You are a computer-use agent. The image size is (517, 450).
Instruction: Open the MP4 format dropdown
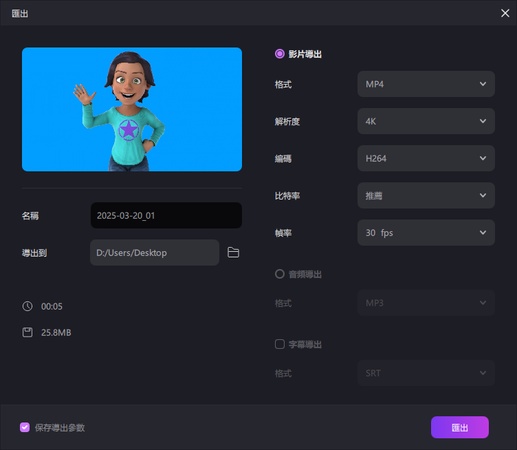tap(426, 84)
